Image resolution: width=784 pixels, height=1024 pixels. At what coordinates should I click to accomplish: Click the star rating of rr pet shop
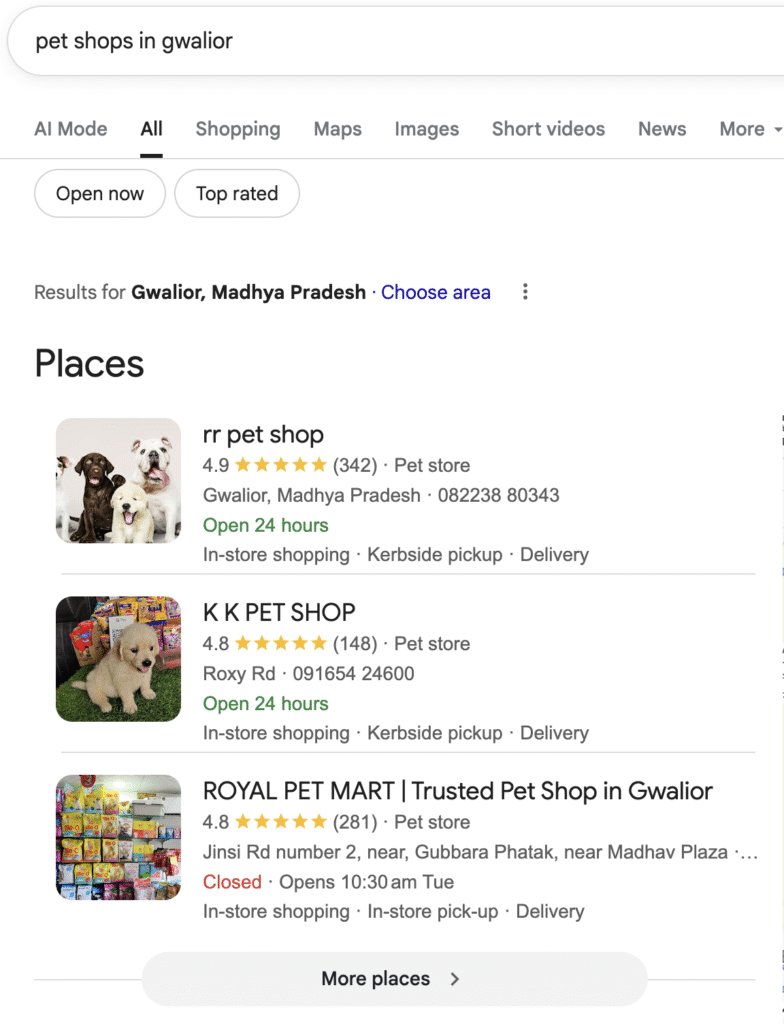[280, 465]
